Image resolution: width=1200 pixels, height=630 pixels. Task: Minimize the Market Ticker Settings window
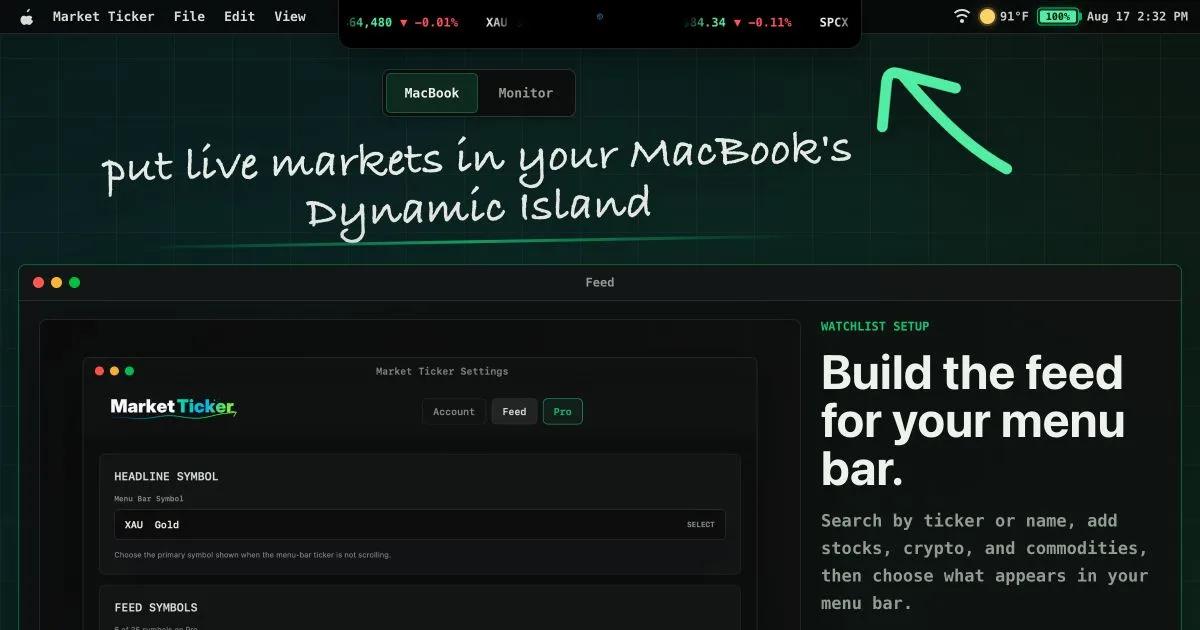(114, 371)
